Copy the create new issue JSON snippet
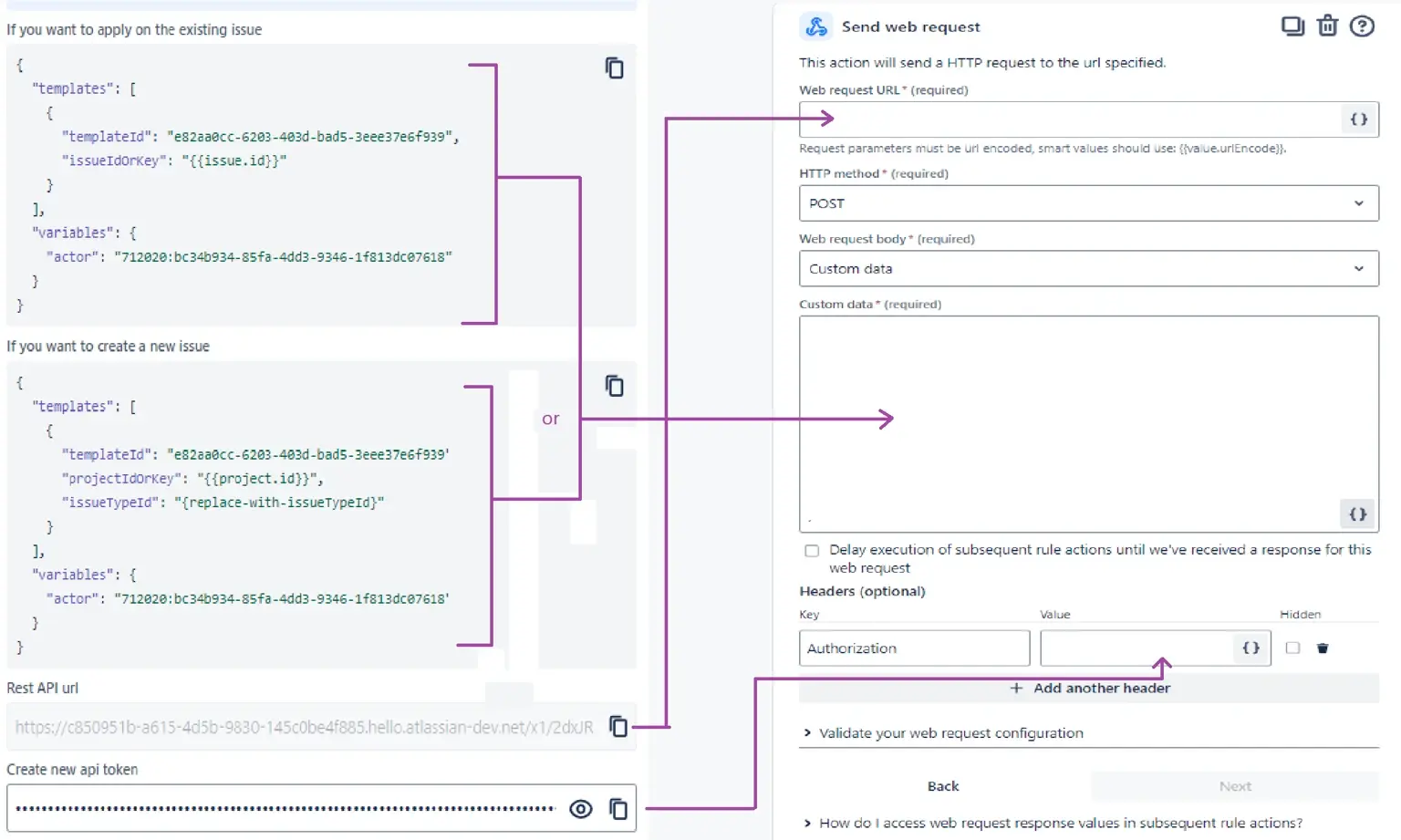 (x=615, y=386)
